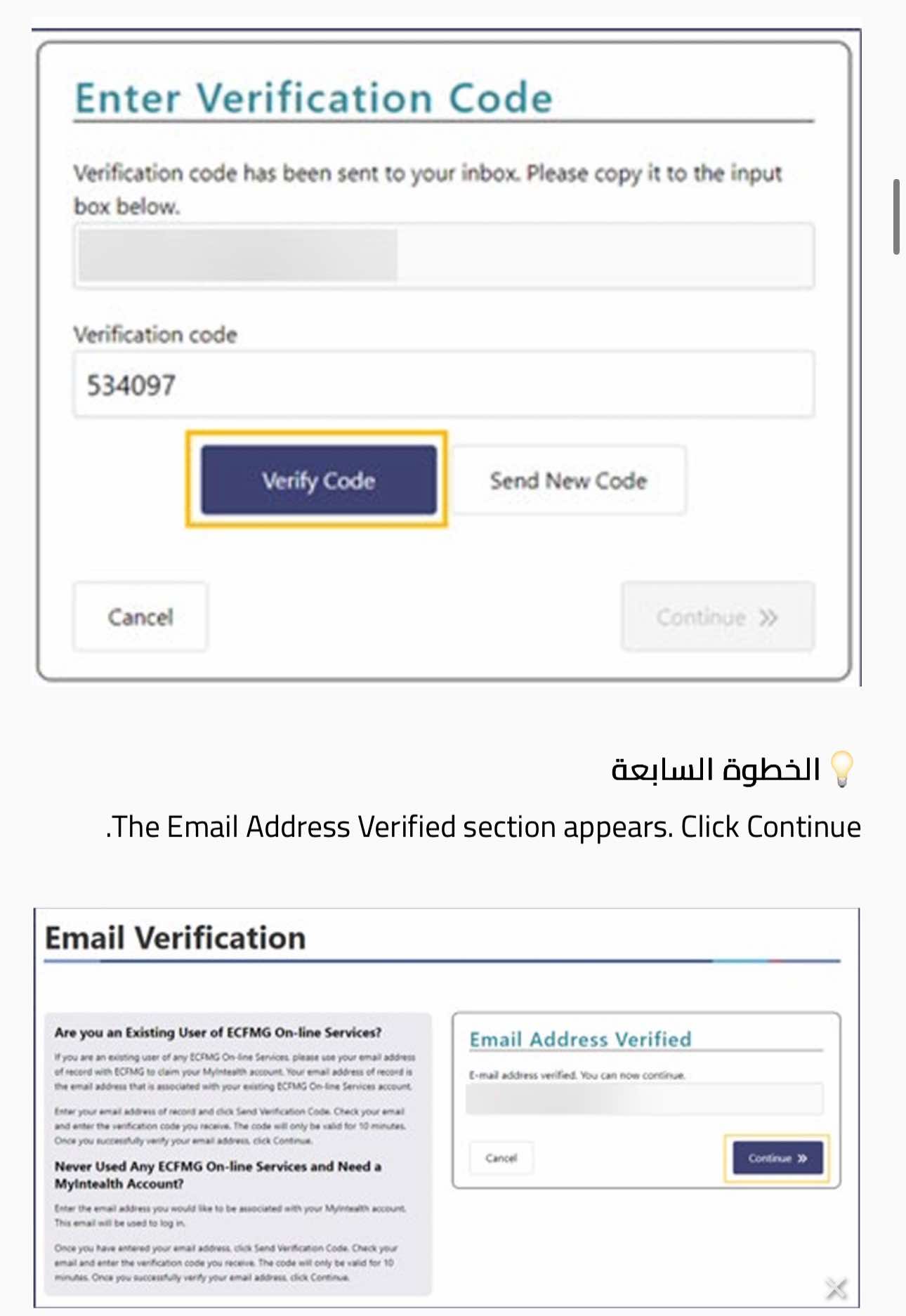Close the overlay with the X icon
Screen dimensions: 906x1316
(x=836, y=1288)
